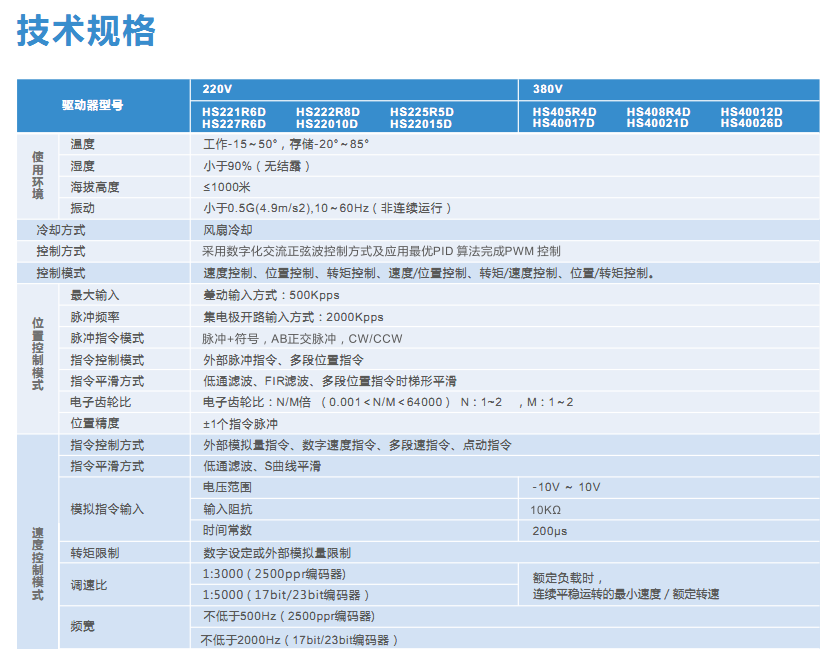Click the 脉冲频率 row label
This screenshot has height=649, width=840.
pyautogui.click(x=94, y=317)
